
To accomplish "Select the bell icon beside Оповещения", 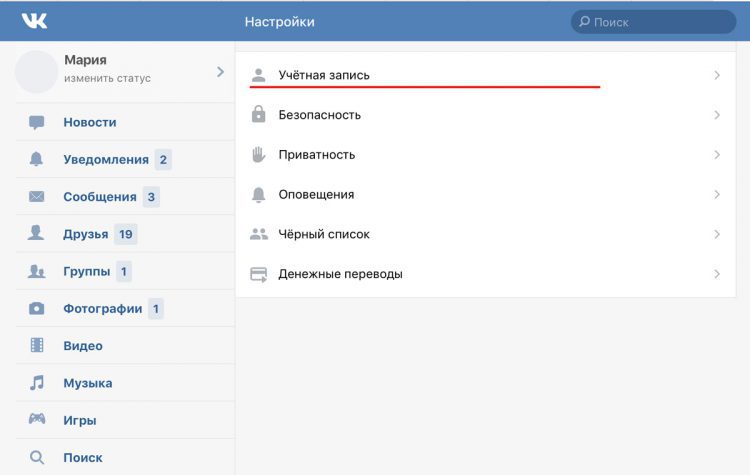I will click(x=258, y=194).
